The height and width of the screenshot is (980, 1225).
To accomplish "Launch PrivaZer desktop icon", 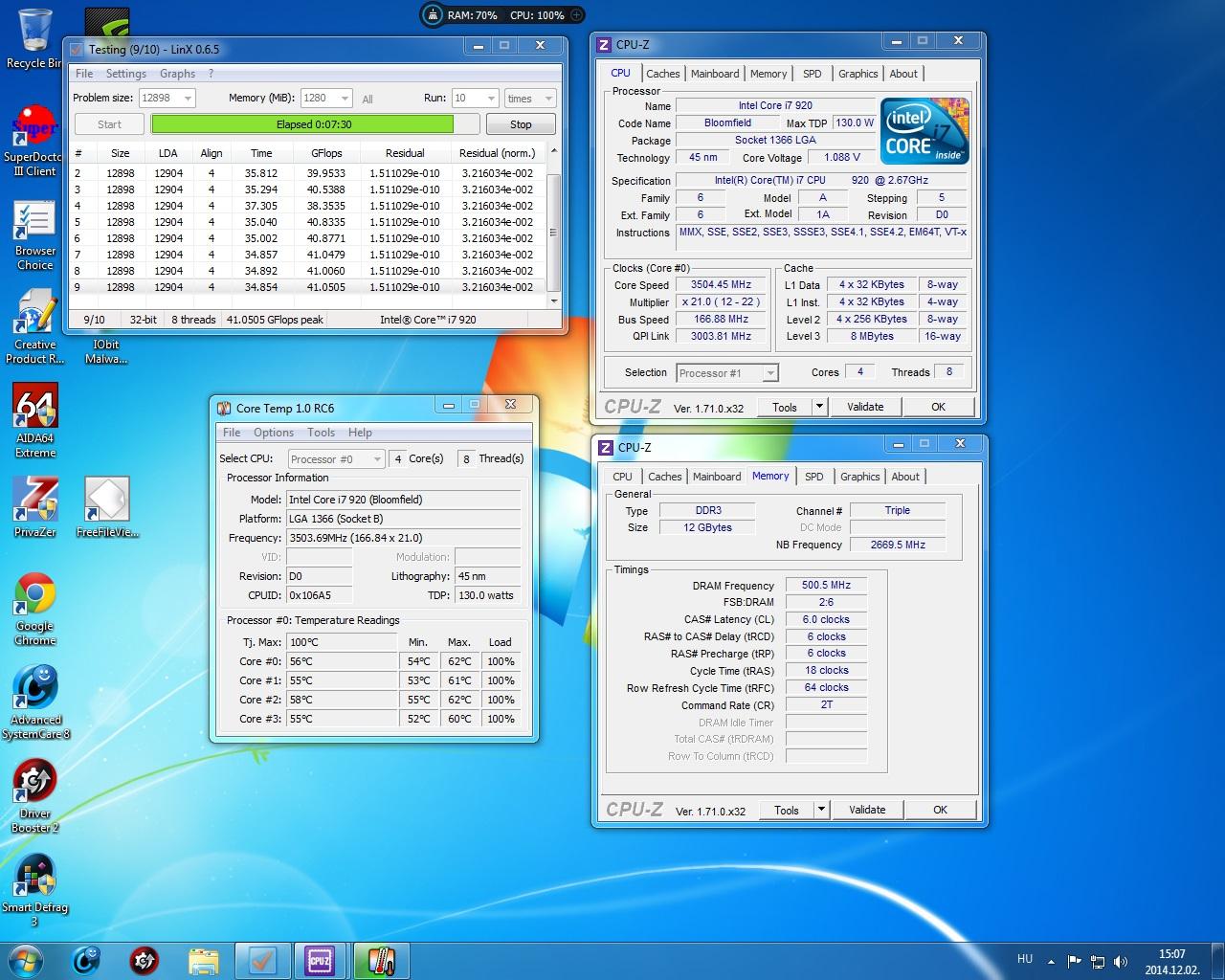I will pos(35,500).
